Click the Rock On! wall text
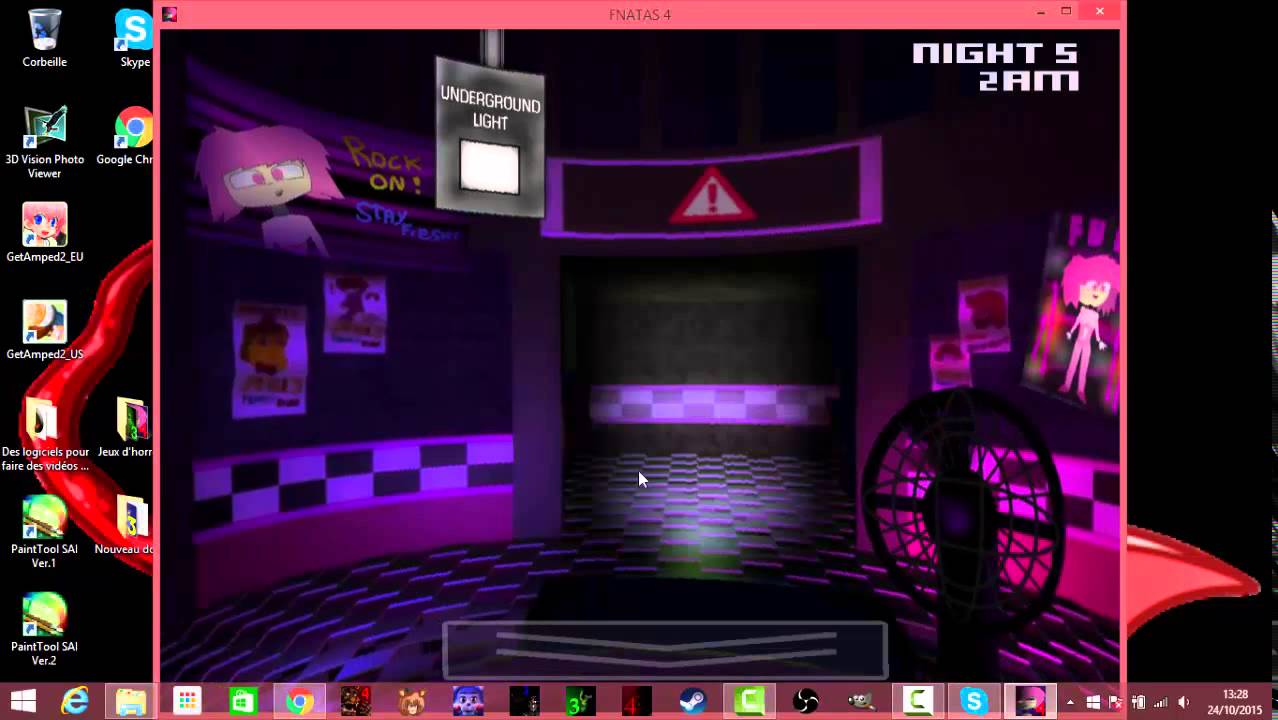The image size is (1278, 720). pos(383,165)
